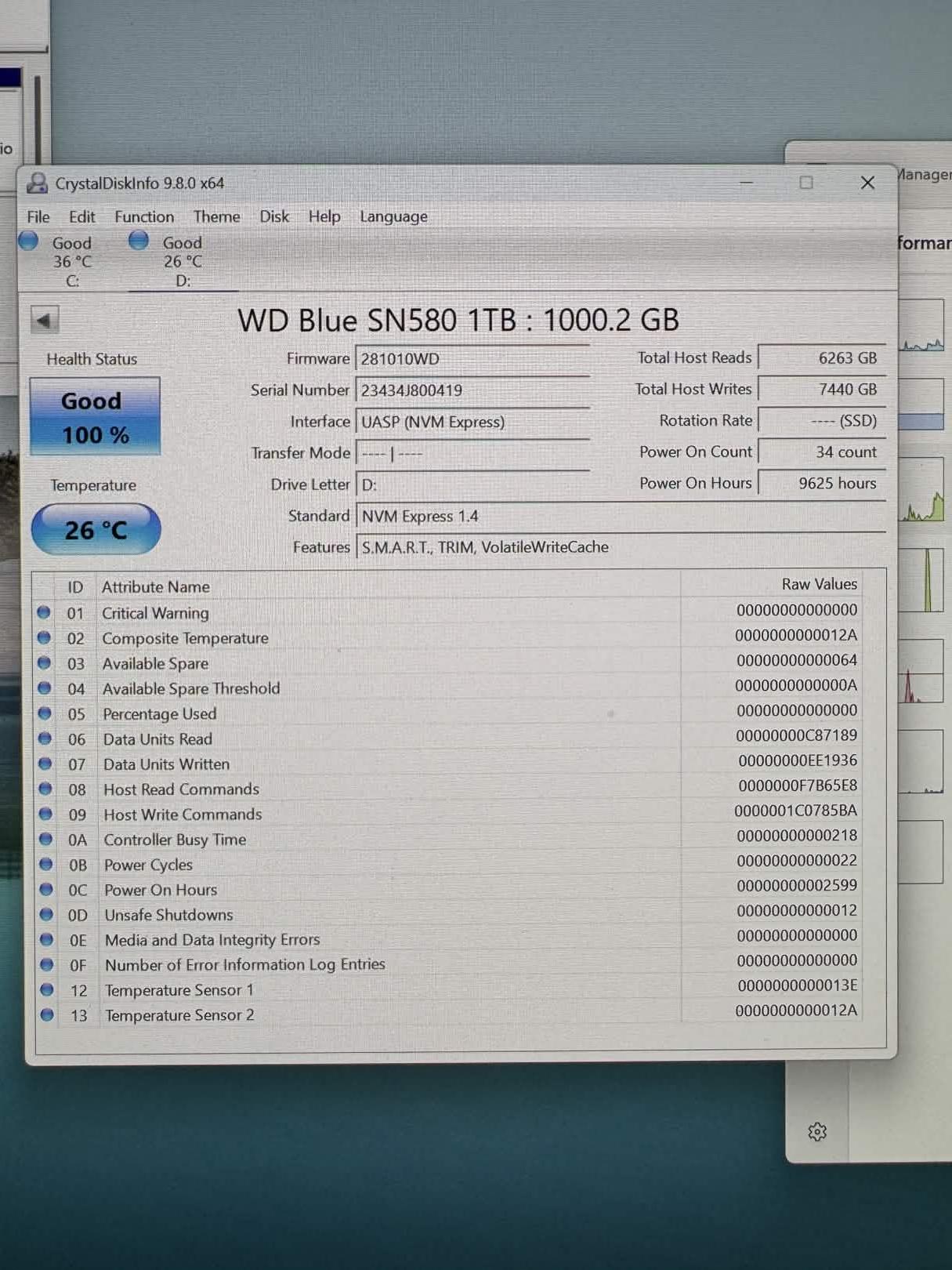Click the Drive Letter field D:

click(472, 484)
